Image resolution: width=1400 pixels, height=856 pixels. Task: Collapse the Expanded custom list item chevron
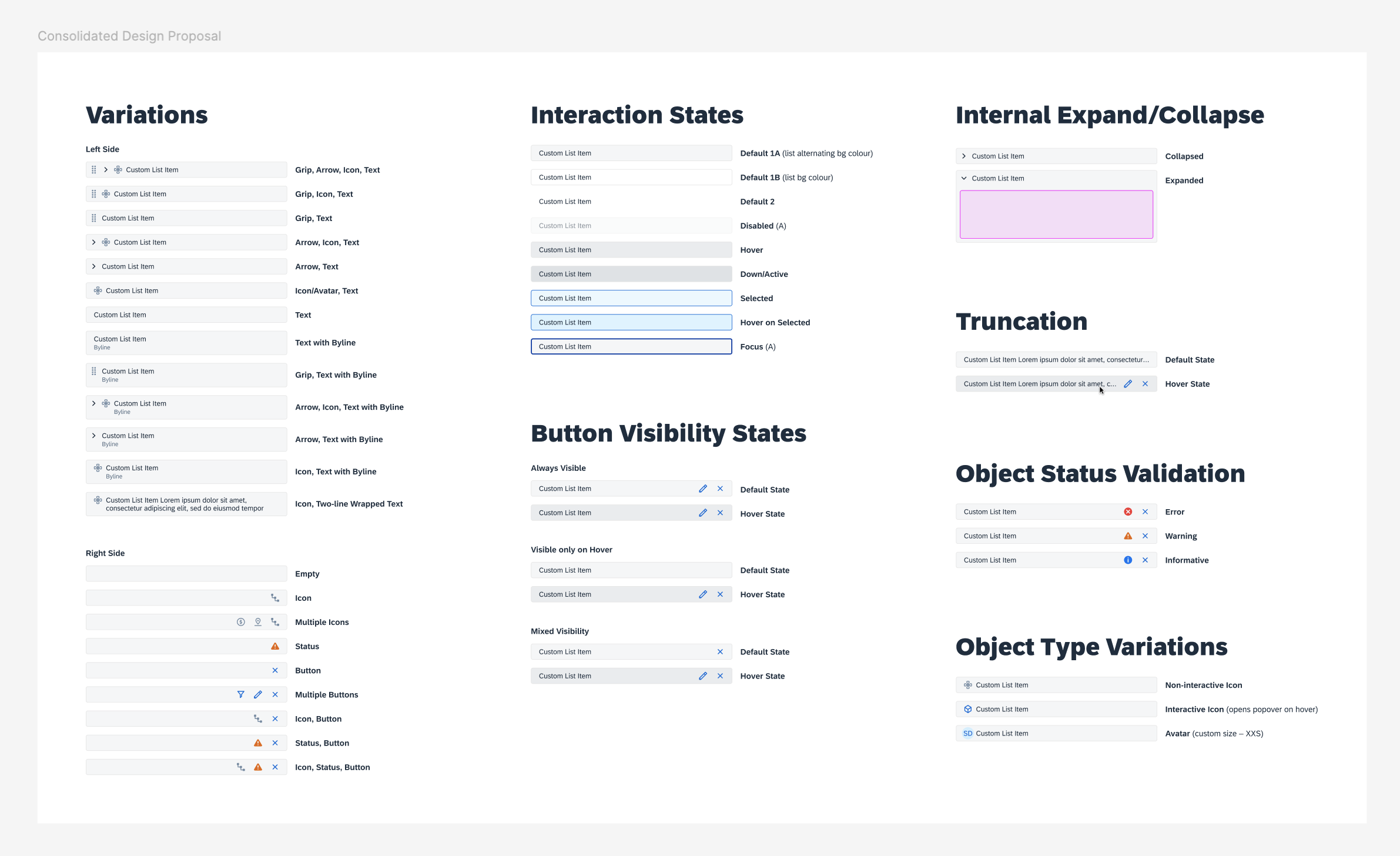tap(964, 178)
